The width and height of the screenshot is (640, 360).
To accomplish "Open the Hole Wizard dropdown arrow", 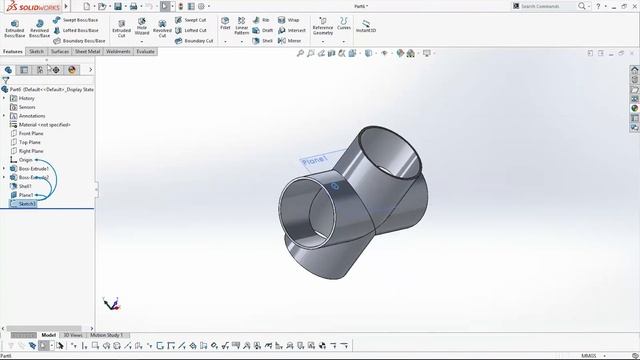I will (142, 42).
